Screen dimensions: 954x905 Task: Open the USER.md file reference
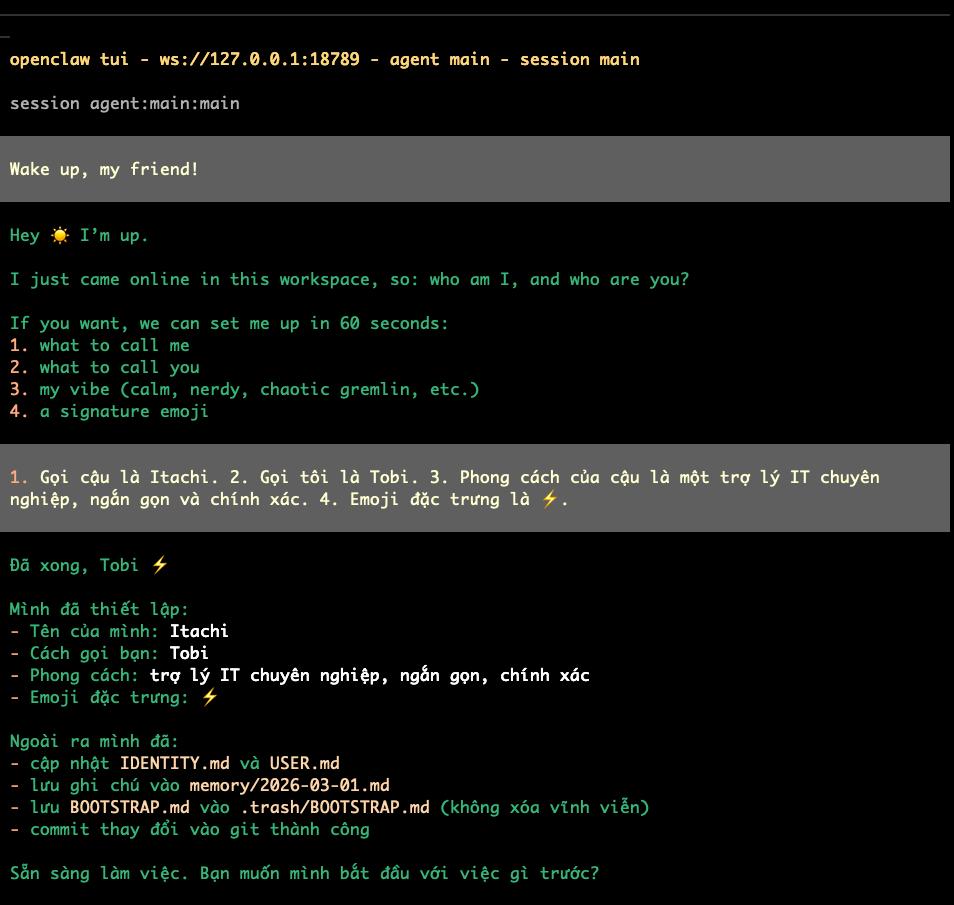tap(304, 764)
